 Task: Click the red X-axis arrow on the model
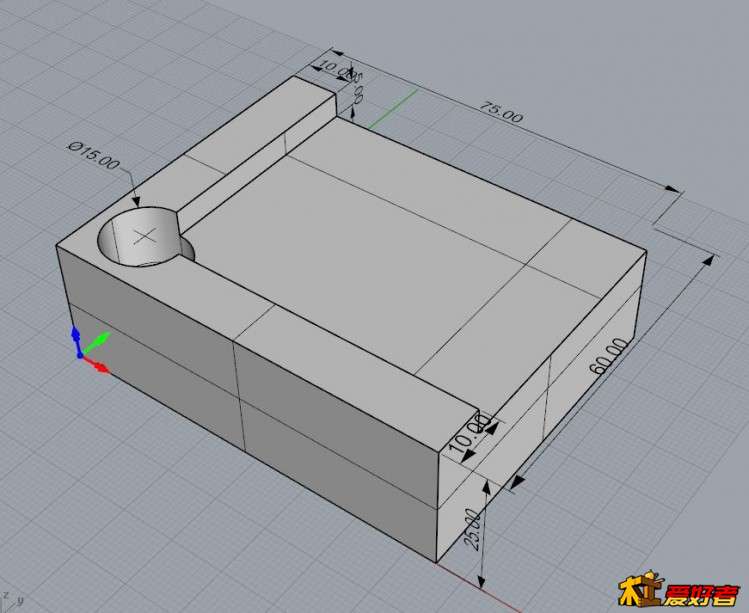[x=97, y=364]
